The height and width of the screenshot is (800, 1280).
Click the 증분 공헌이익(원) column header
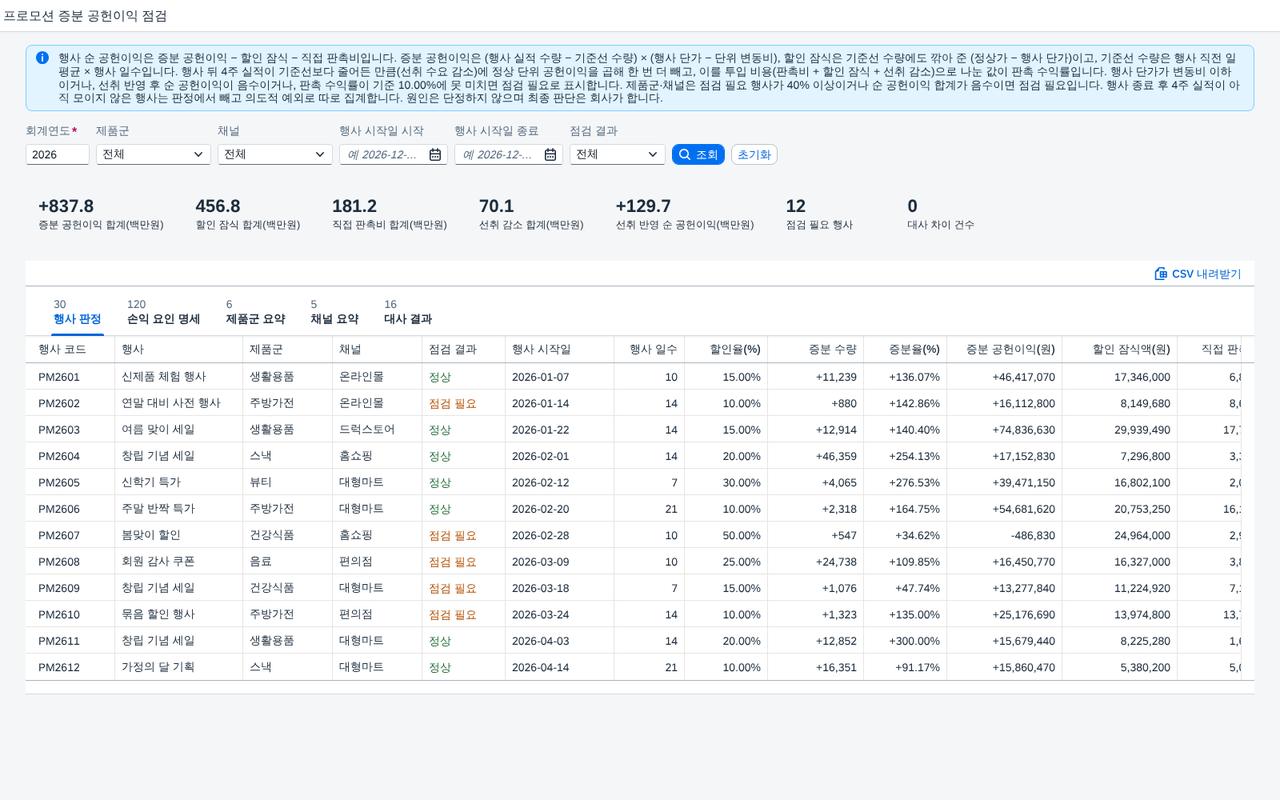point(1004,349)
